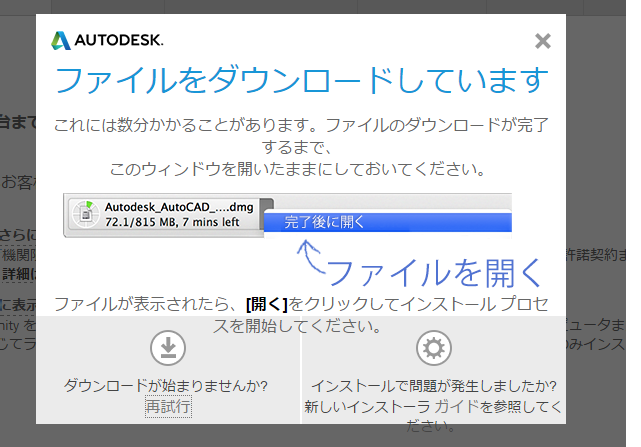
Task: Click the Autodesk logo
Action: pos(107,40)
